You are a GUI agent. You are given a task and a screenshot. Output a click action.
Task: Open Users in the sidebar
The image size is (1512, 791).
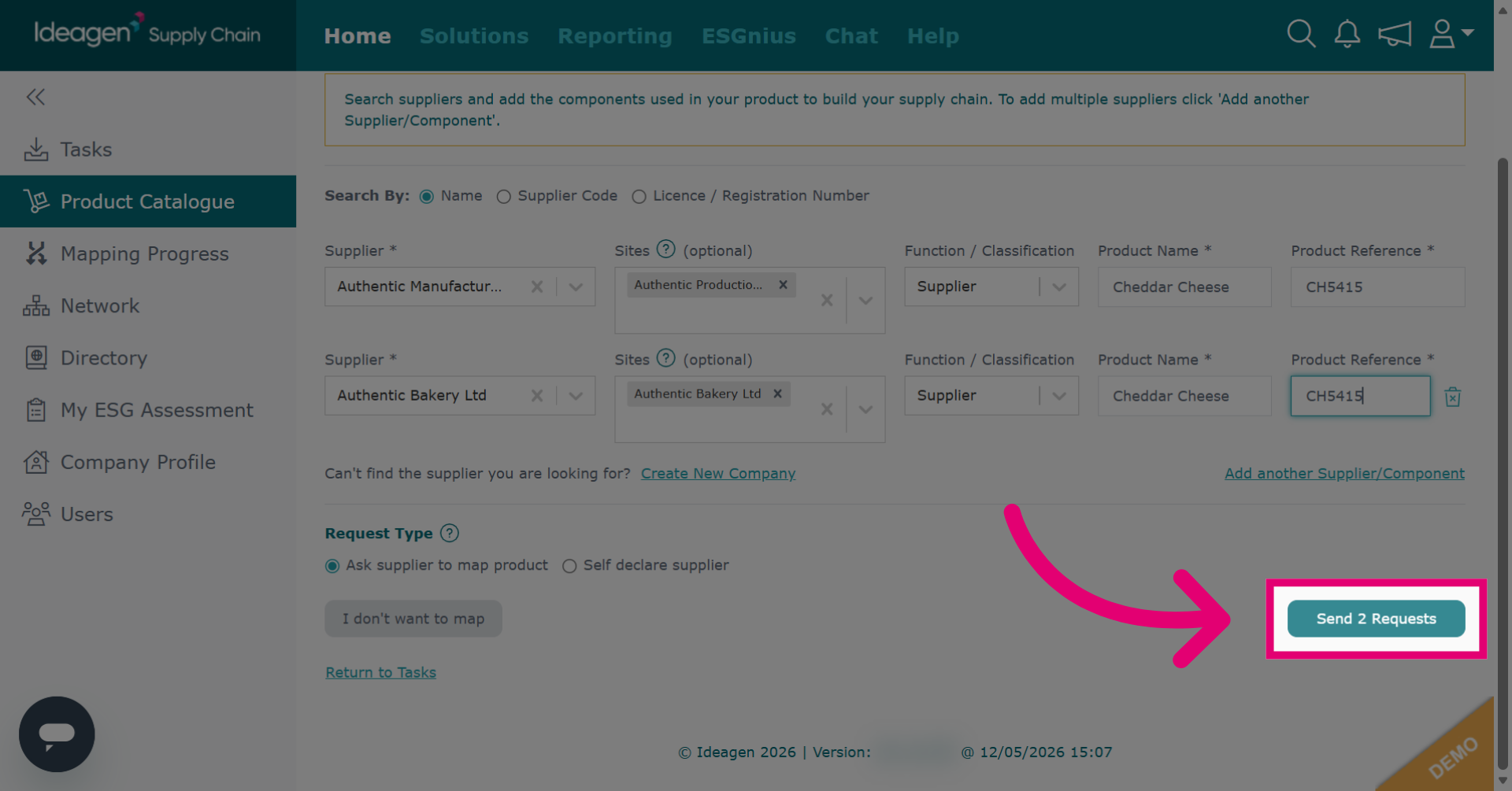click(148, 514)
